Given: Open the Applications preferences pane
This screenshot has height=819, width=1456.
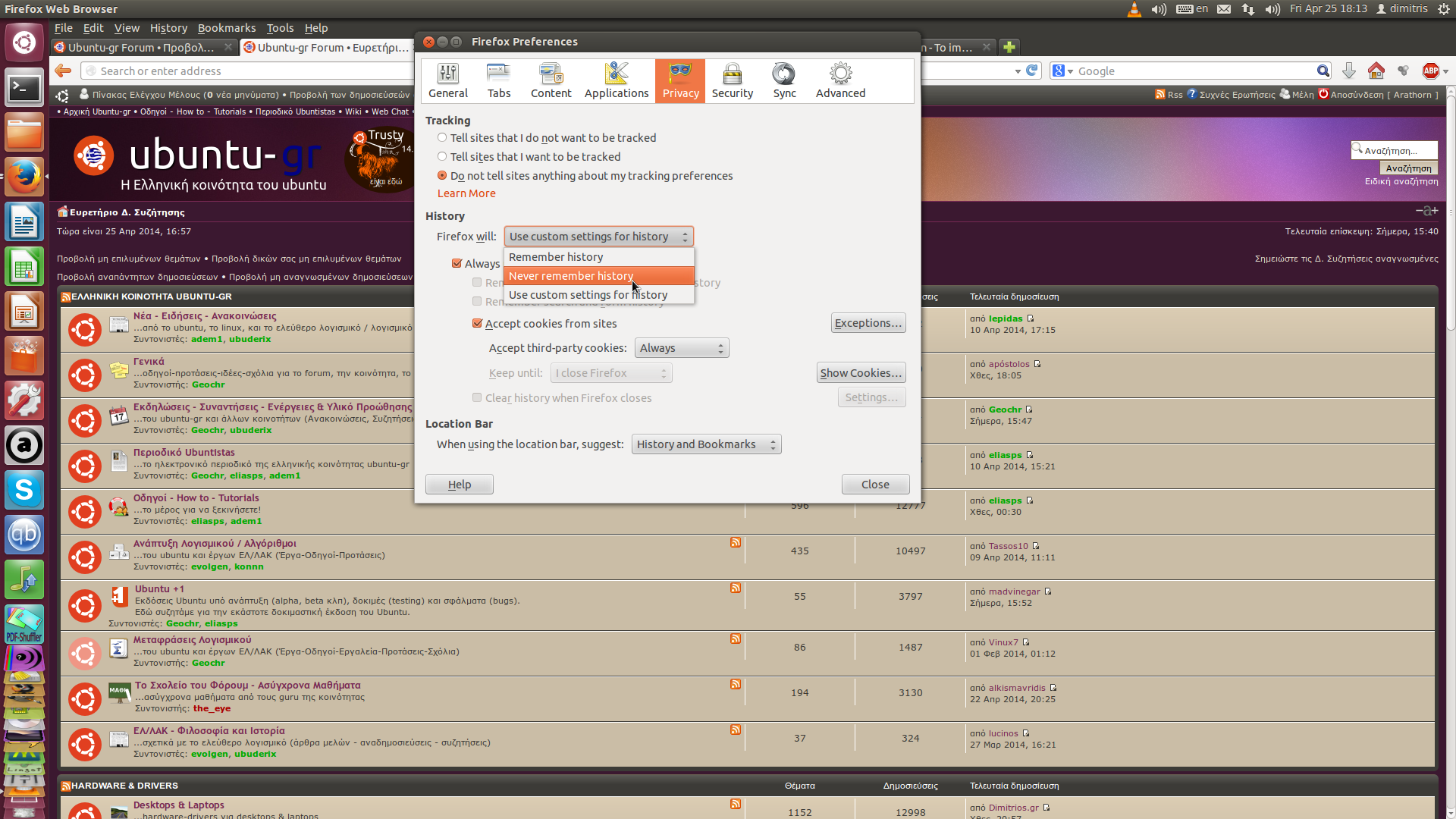Looking at the screenshot, I should click(616, 80).
